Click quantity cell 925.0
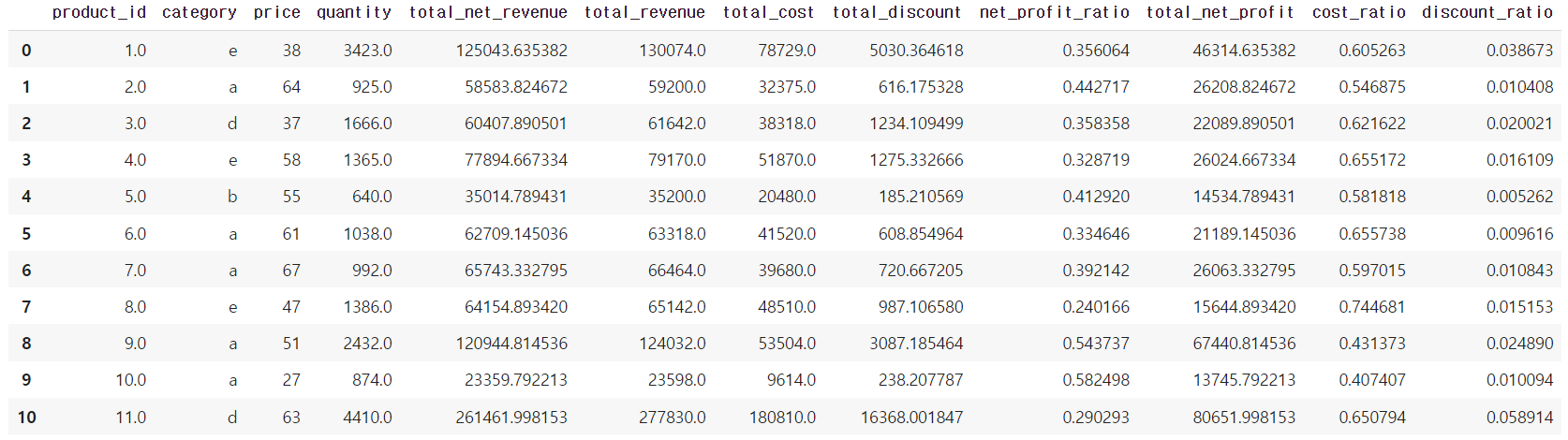The image size is (1568, 440). pos(372,87)
